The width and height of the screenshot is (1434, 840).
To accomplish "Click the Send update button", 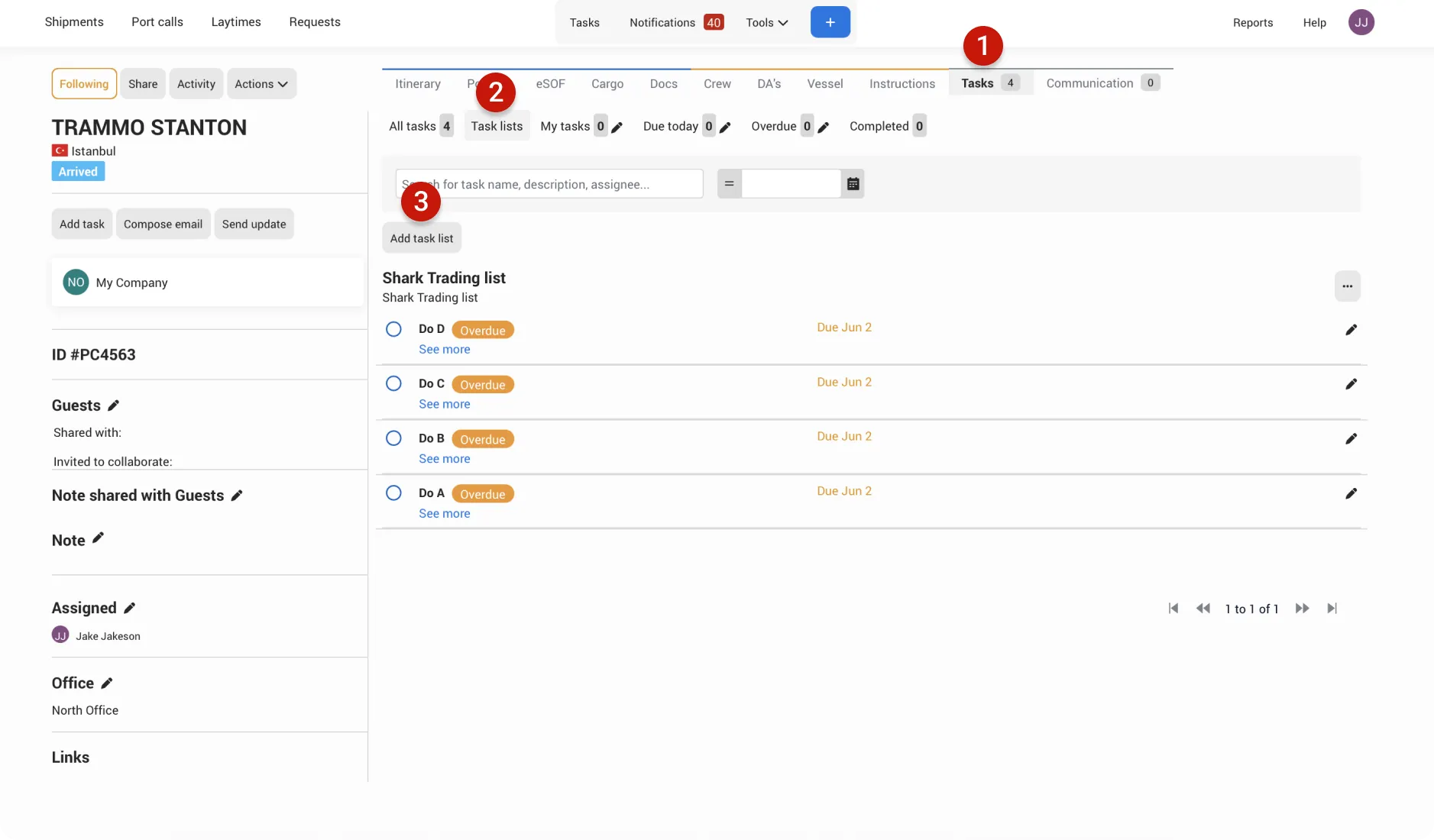I will (254, 225).
